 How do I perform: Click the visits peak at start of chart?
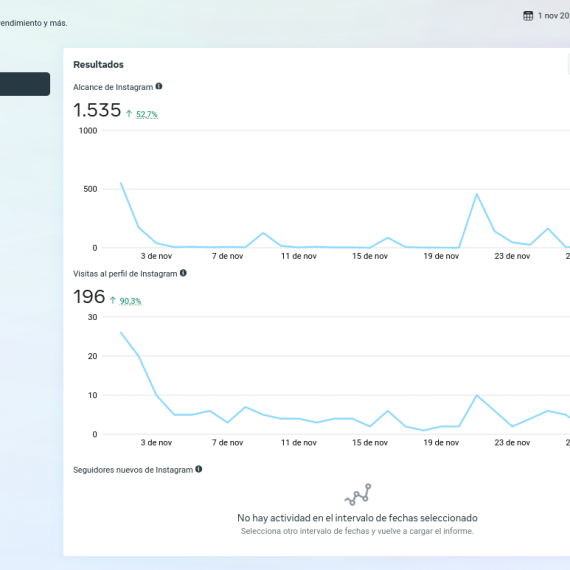click(x=121, y=333)
